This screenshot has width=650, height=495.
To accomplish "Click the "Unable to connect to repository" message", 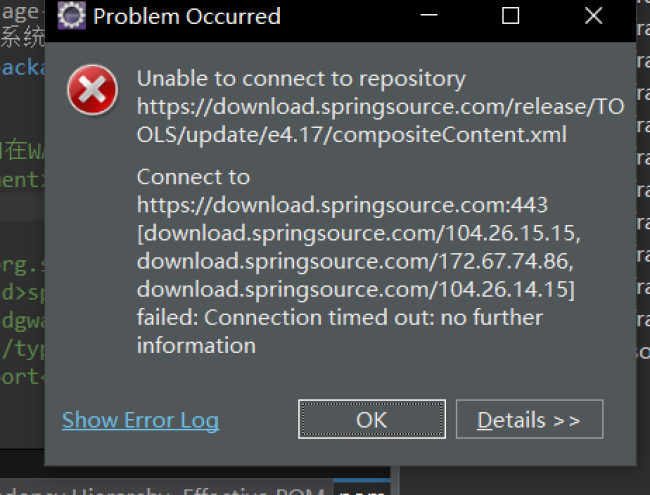I will click(301, 79).
